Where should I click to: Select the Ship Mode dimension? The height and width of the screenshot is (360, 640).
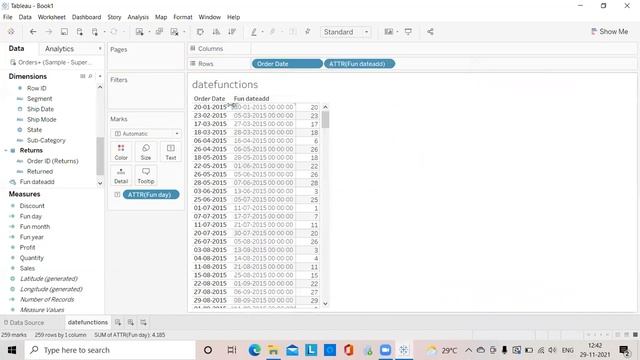pyautogui.click(x=42, y=120)
